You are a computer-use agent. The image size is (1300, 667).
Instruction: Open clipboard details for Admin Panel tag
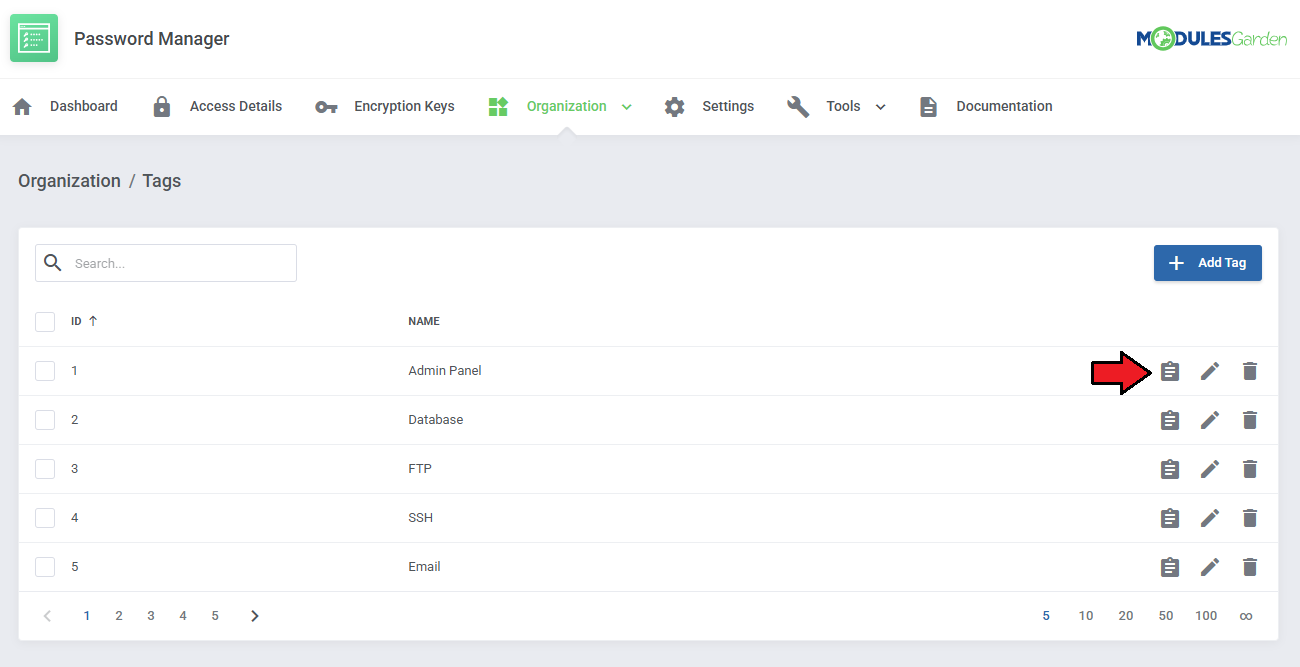coord(1170,371)
